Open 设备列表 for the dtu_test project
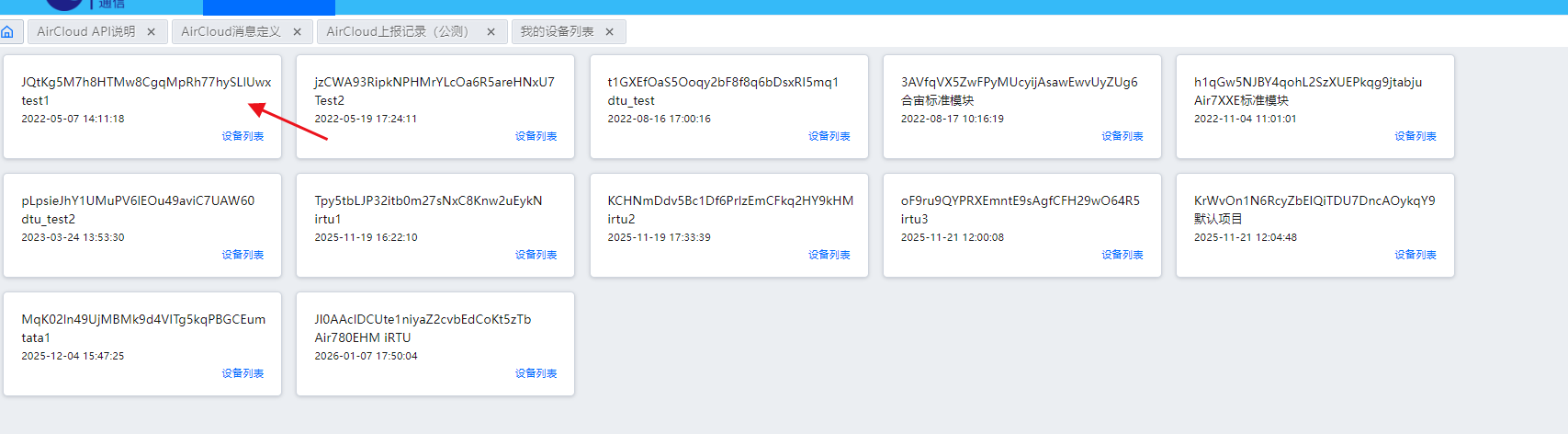This screenshot has height=434, width=1568. click(829, 136)
